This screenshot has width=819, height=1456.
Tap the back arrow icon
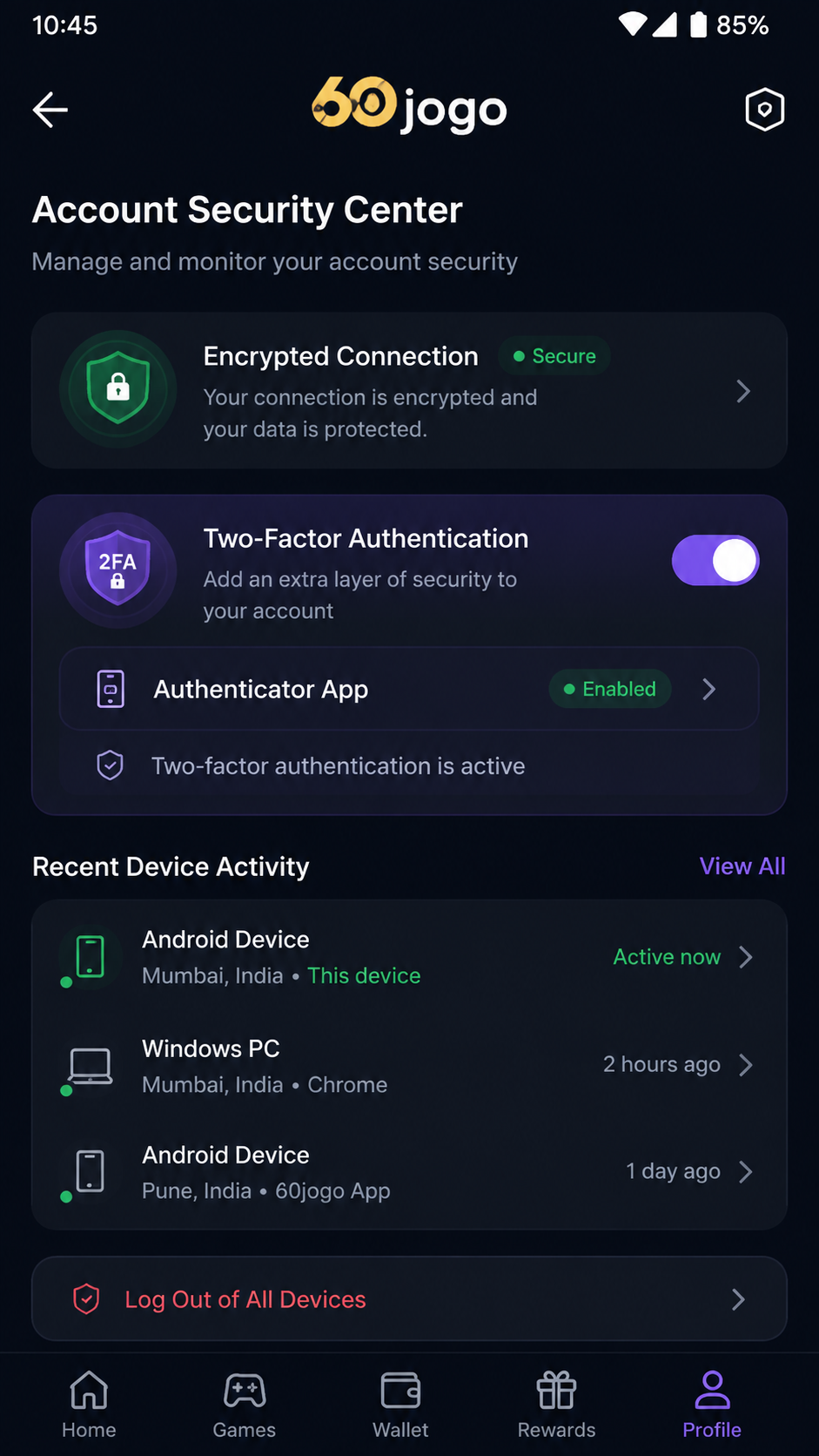[x=50, y=110]
